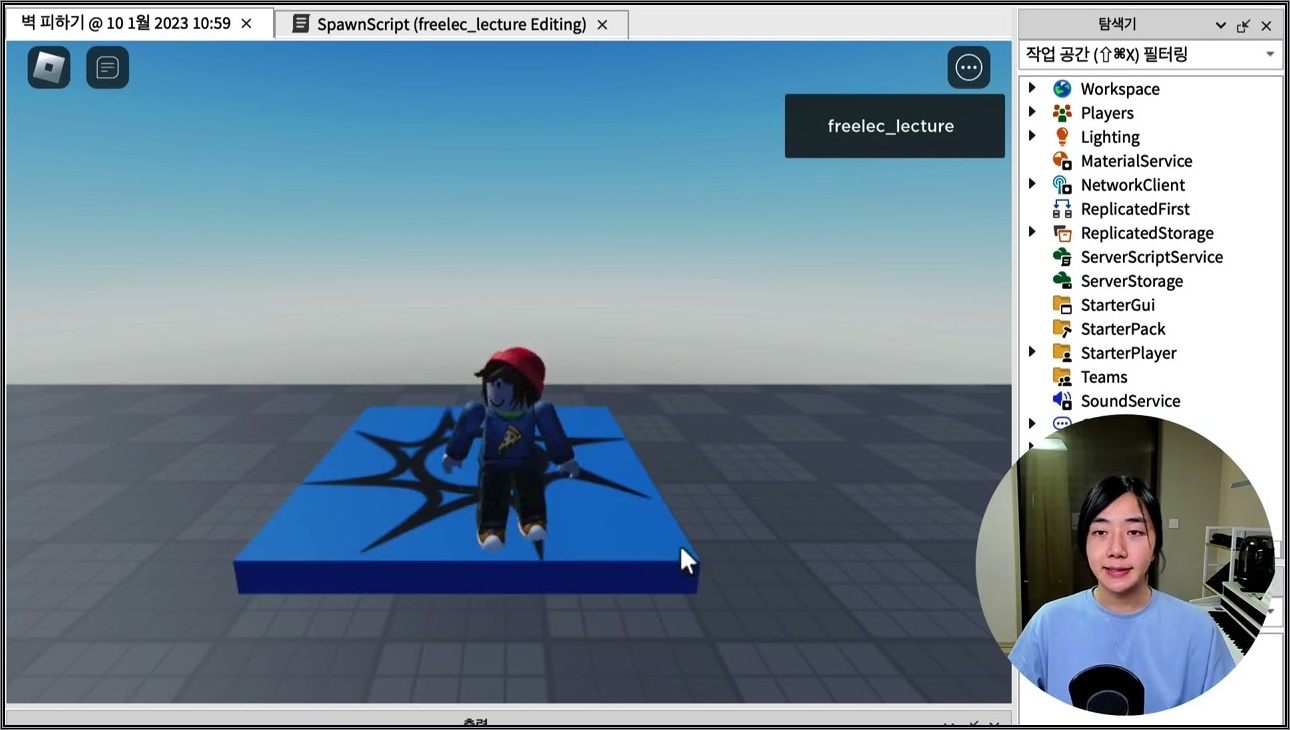Select the freelec_lecture player list entry
This screenshot has width=1290, height=730.
click(895, 126)
